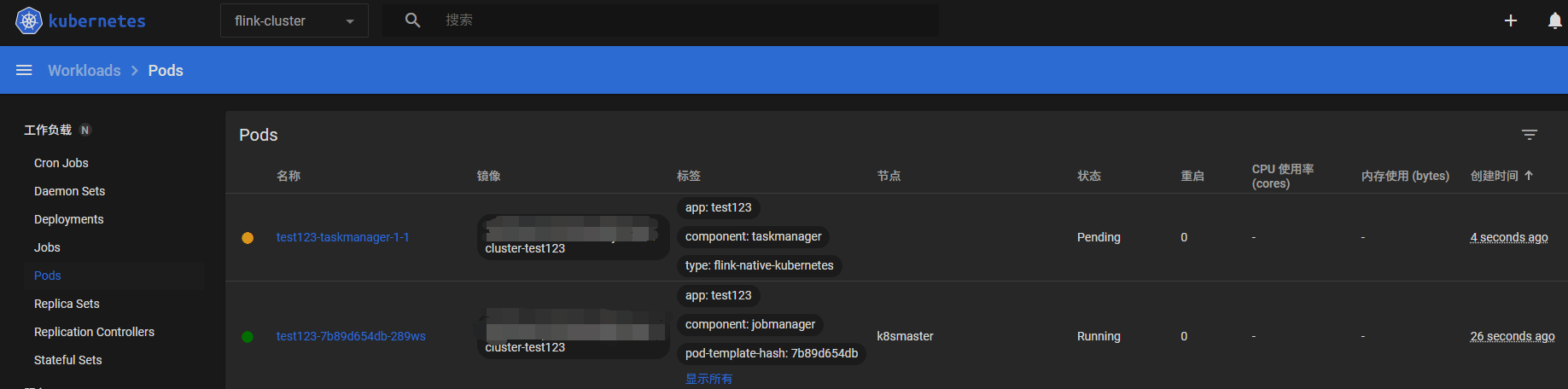Select Deployments in the sidebar
Image resolution: width=1568 pixels, height=389 pixels.
point(69,219)
